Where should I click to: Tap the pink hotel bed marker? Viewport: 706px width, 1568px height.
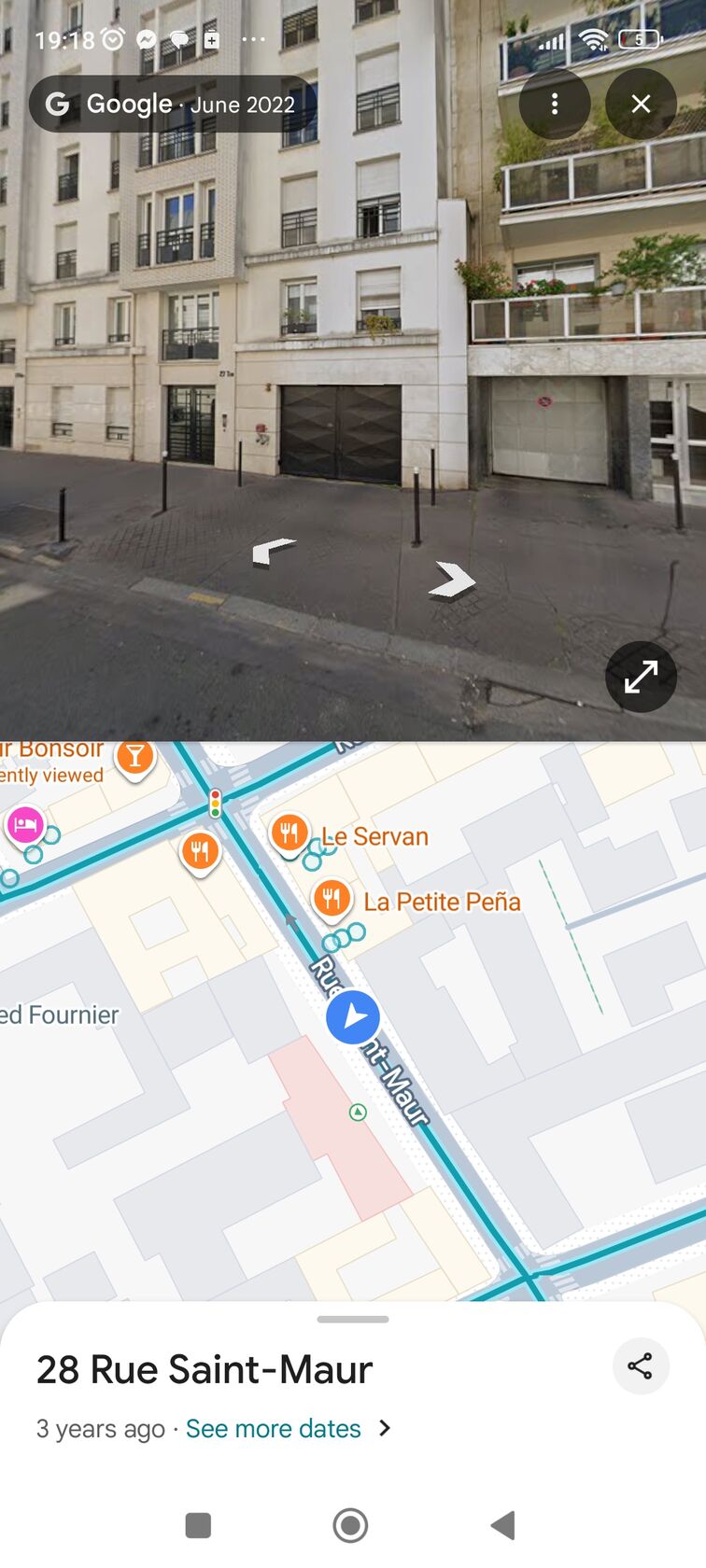(25, 825)
